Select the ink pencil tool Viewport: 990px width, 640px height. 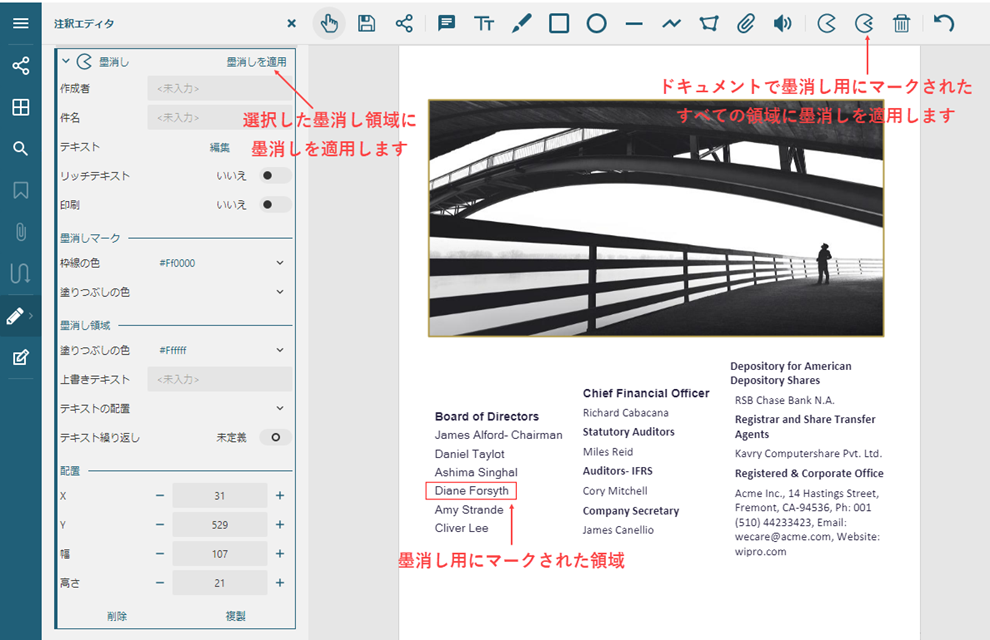522,24
